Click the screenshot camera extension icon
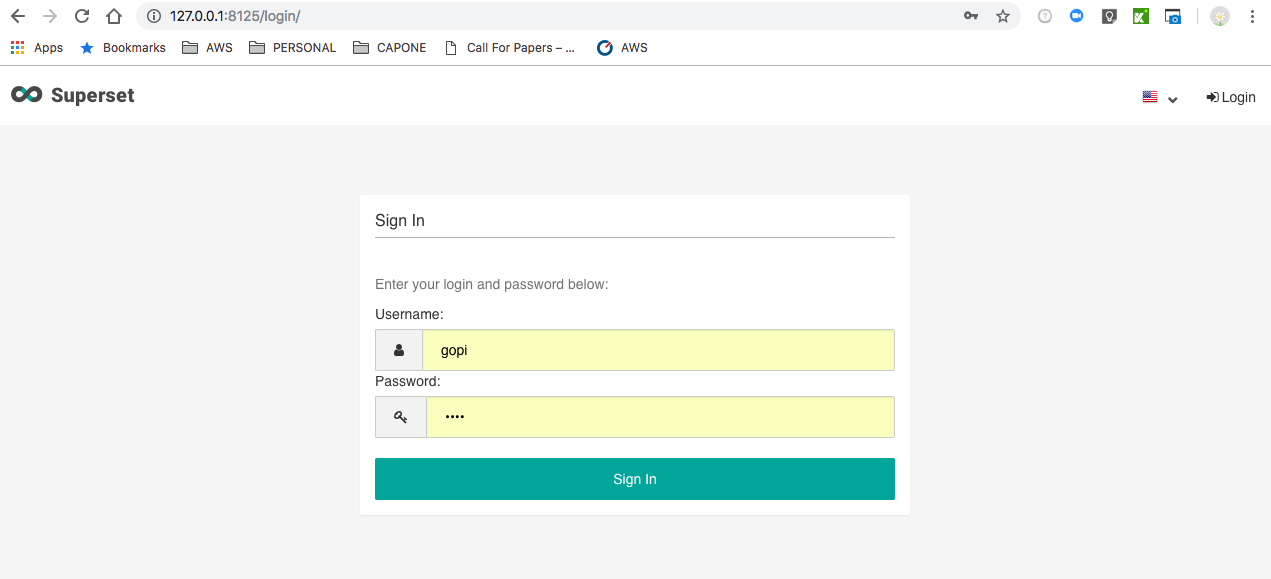The image size is (1271, 579). [x=1173, y=16]
